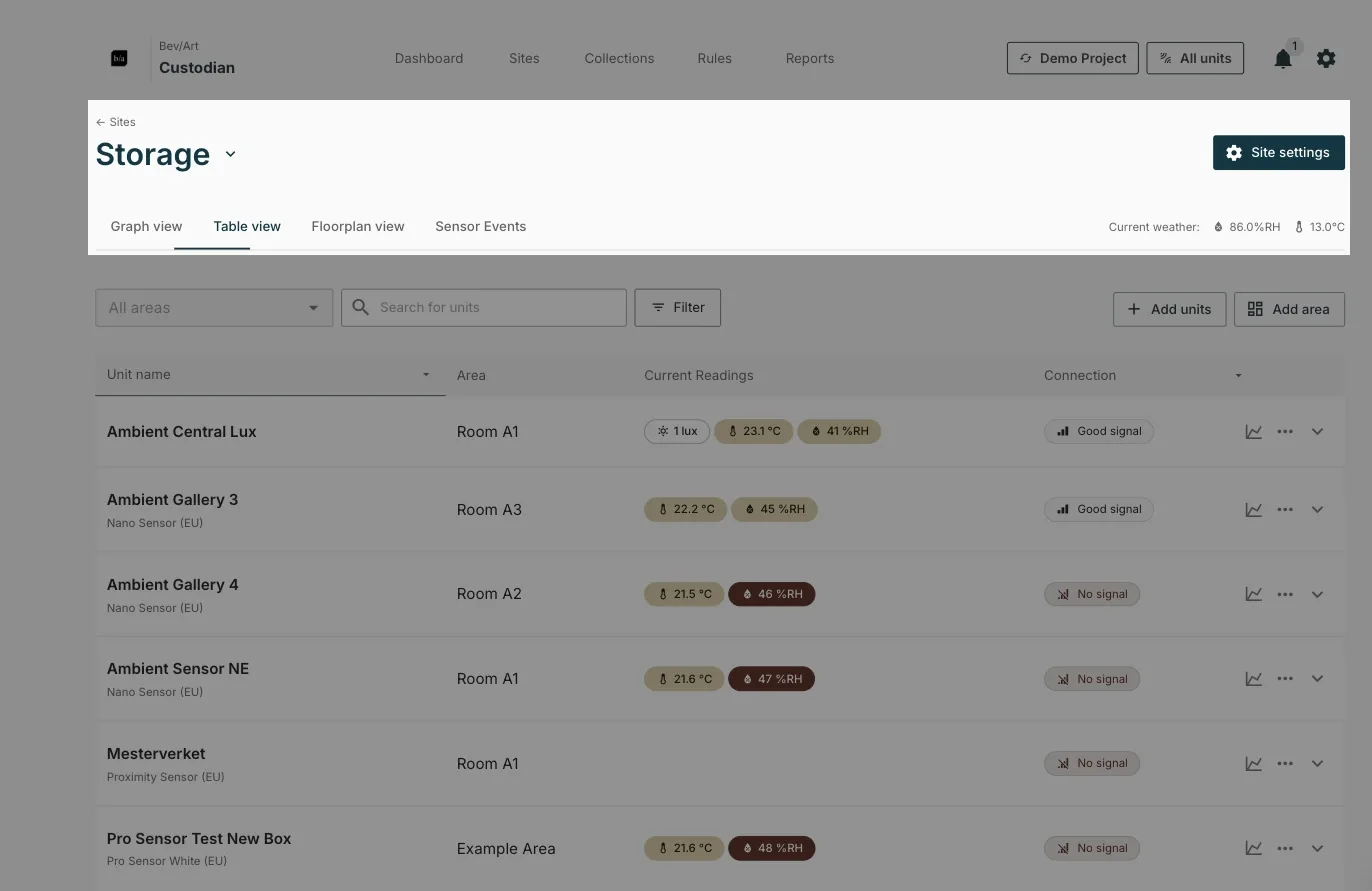Open more options for Ambient Sensor NE
This screenshot has height=891, width=1372.
pyautogui.click(x=1285, y=679)
